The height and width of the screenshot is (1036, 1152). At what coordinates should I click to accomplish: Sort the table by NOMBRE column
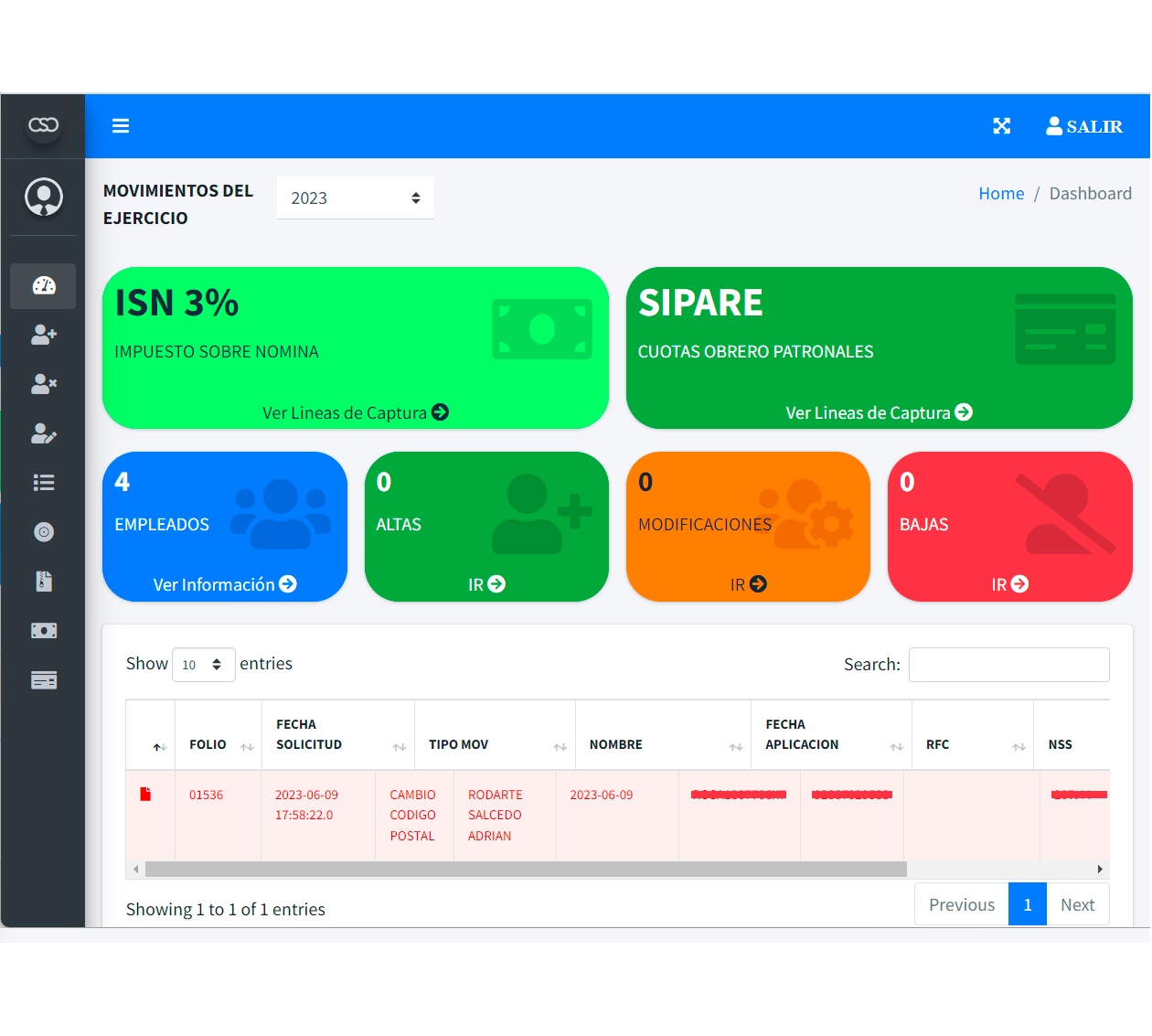coord(663,736)
